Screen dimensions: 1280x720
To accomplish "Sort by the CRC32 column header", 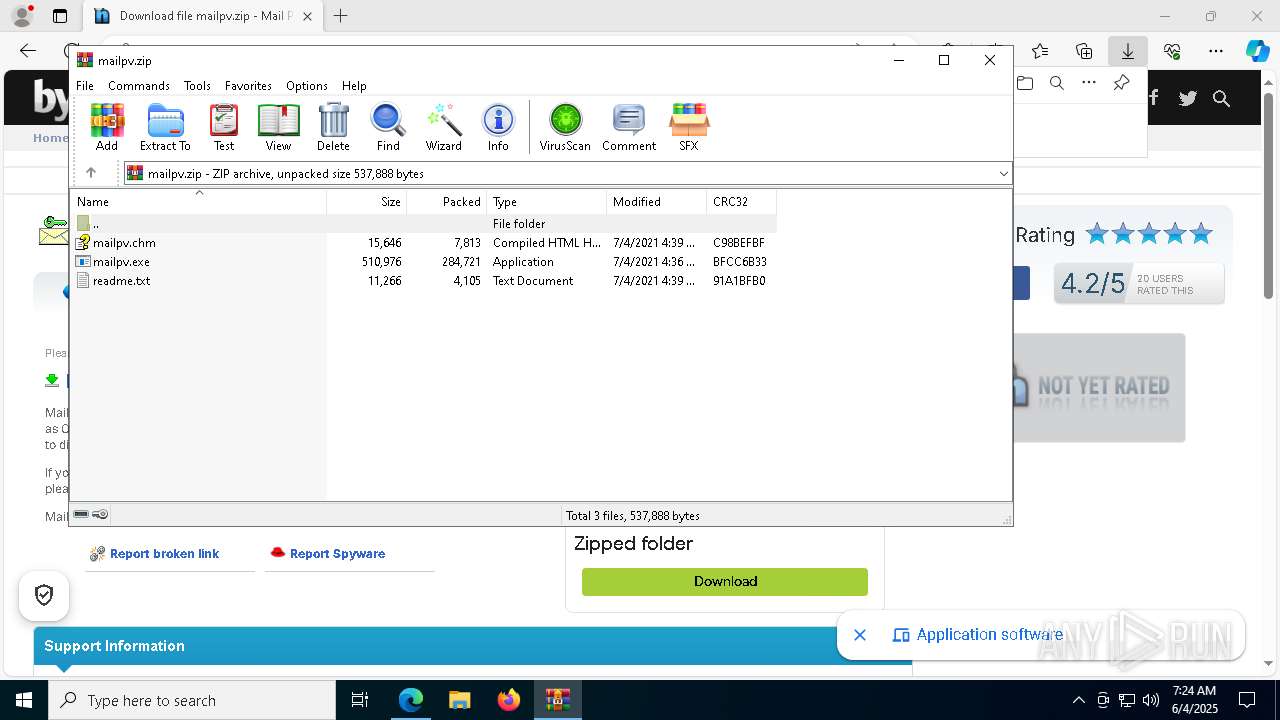I will [x=741, y=201].
